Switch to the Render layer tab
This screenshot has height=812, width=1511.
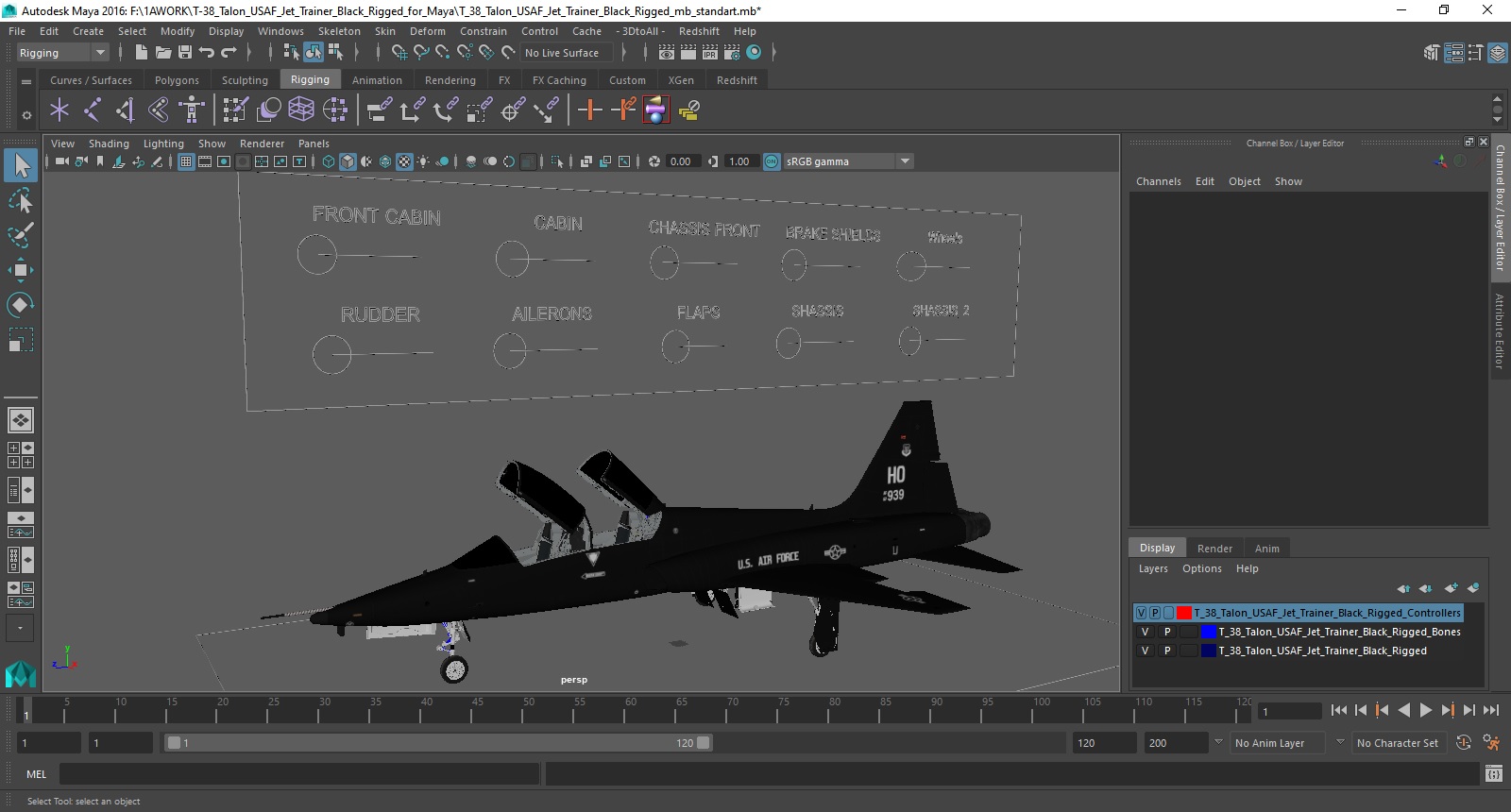[x=1214, y=549]
